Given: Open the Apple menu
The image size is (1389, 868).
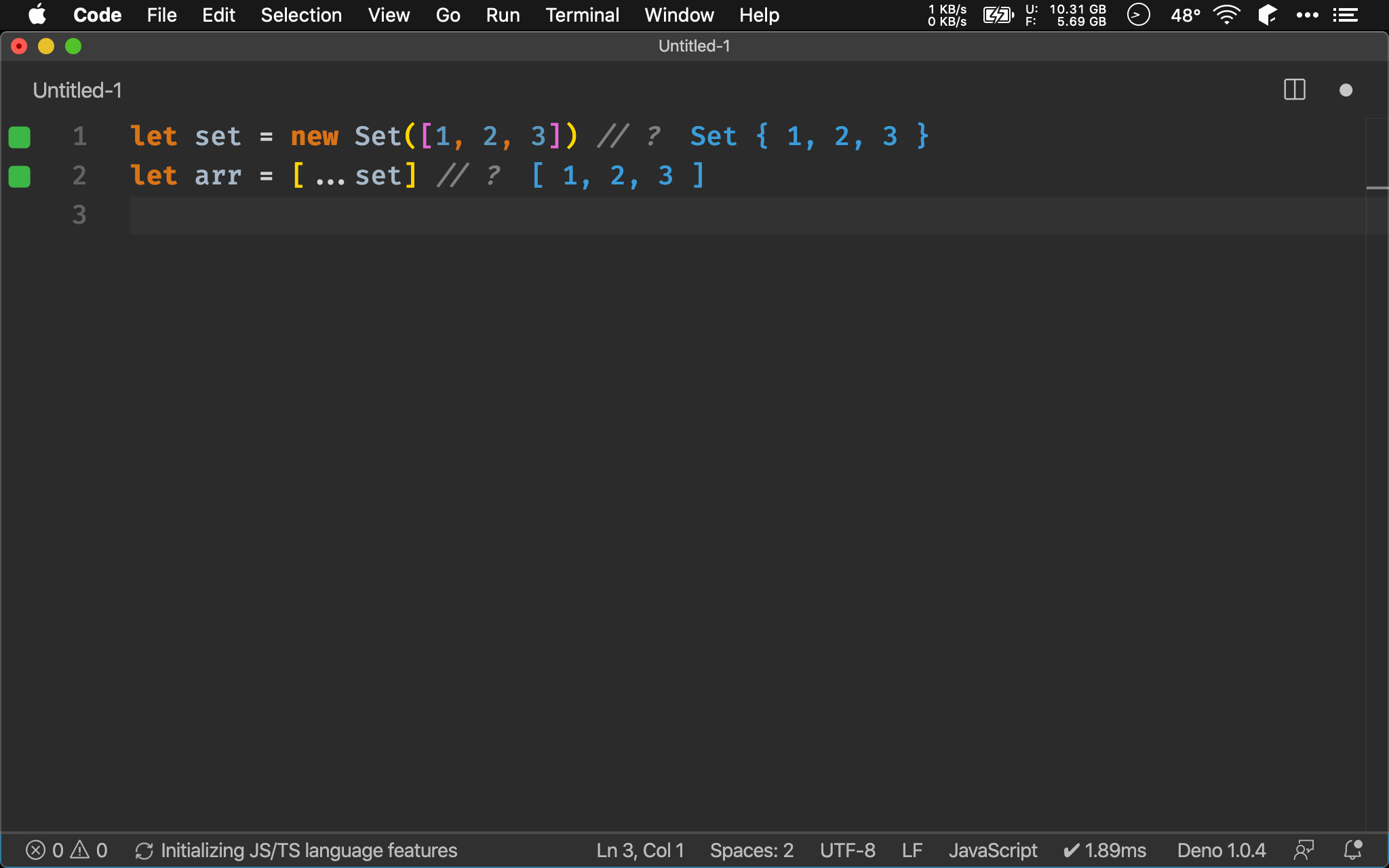Looking at the screenshot, I should [x=37, y=15].
